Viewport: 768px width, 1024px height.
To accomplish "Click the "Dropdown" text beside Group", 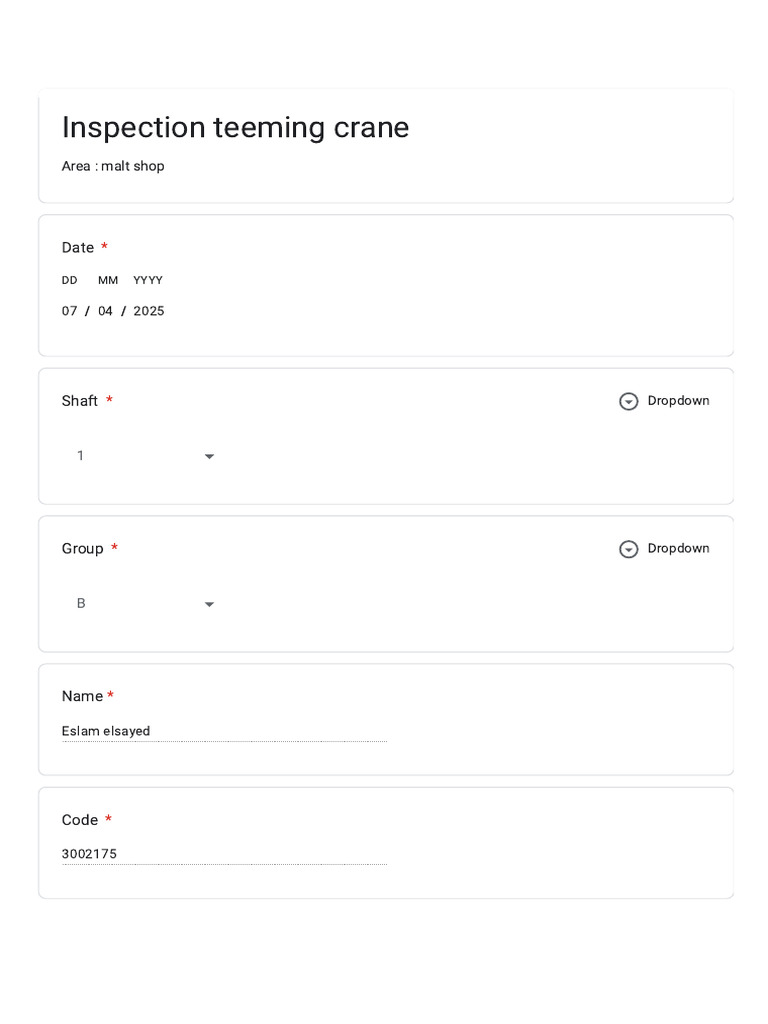I will 678,549.
